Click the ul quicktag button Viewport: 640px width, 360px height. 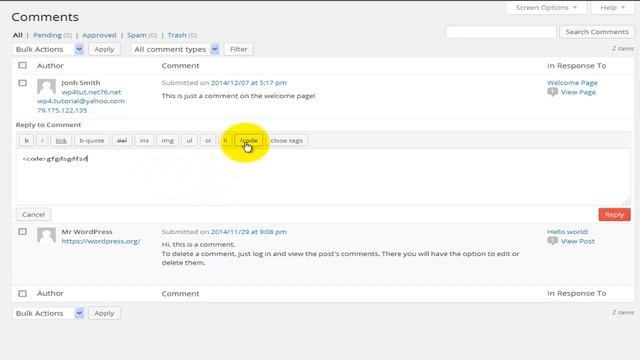[189, 140]
